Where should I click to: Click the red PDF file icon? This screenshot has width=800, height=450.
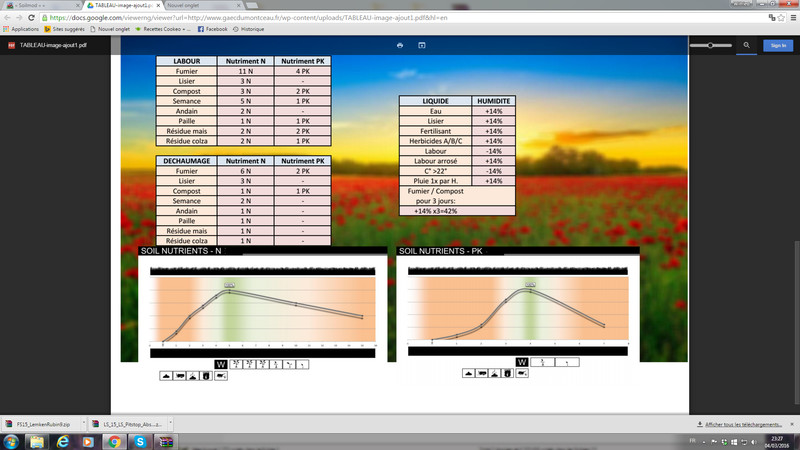pos(11,46)
